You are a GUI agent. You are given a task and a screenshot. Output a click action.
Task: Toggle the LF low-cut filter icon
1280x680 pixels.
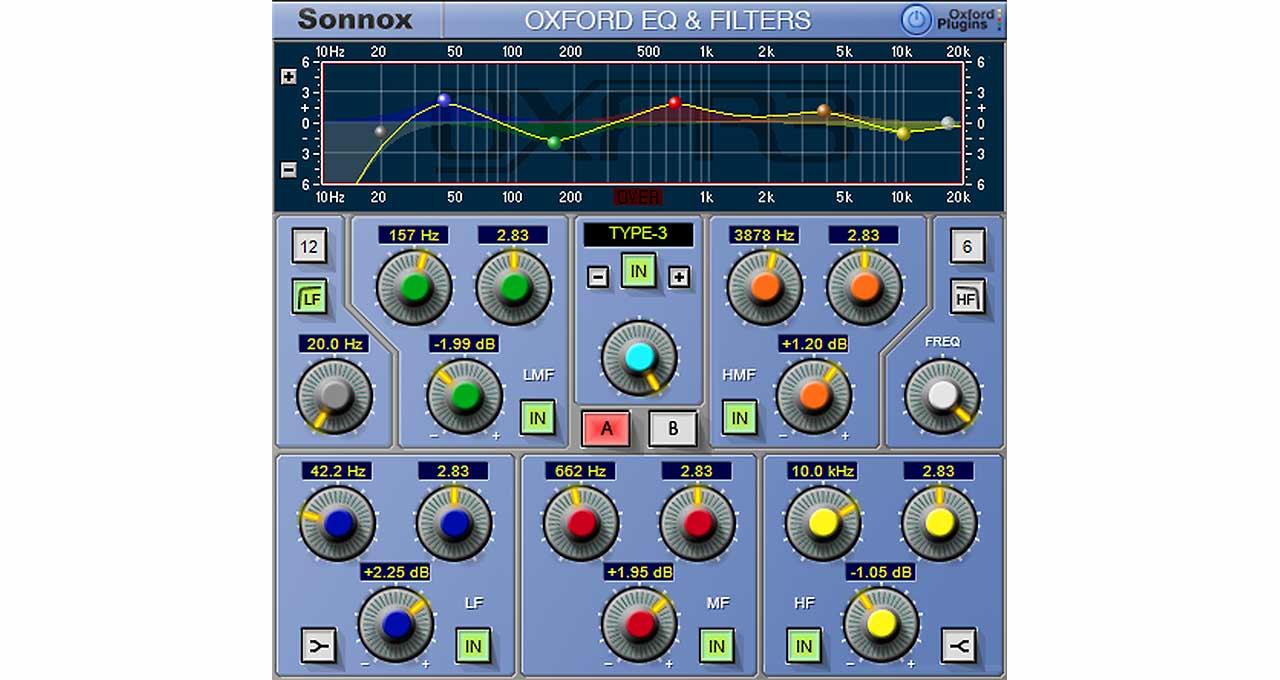pos(309,296)
